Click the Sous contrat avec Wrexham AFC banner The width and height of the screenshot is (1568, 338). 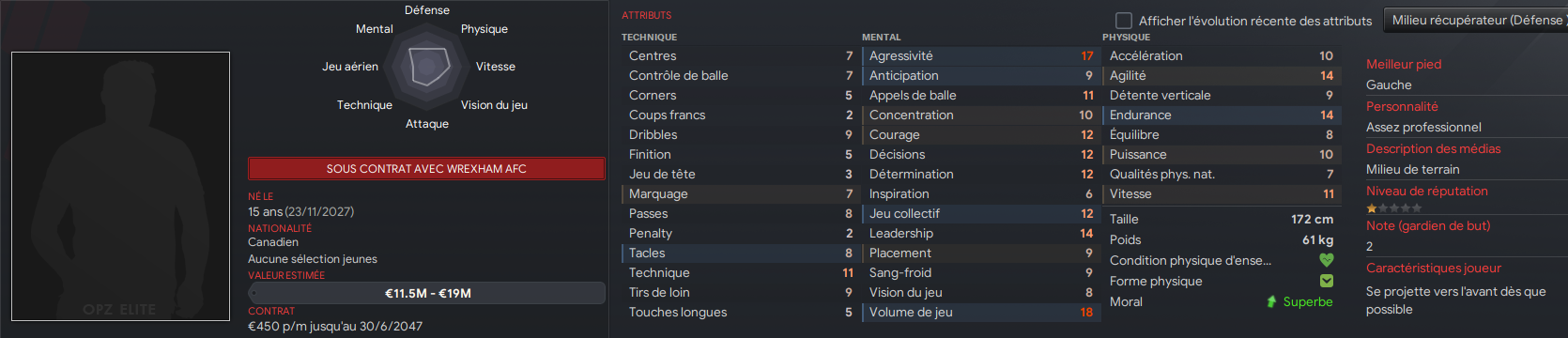426,169
